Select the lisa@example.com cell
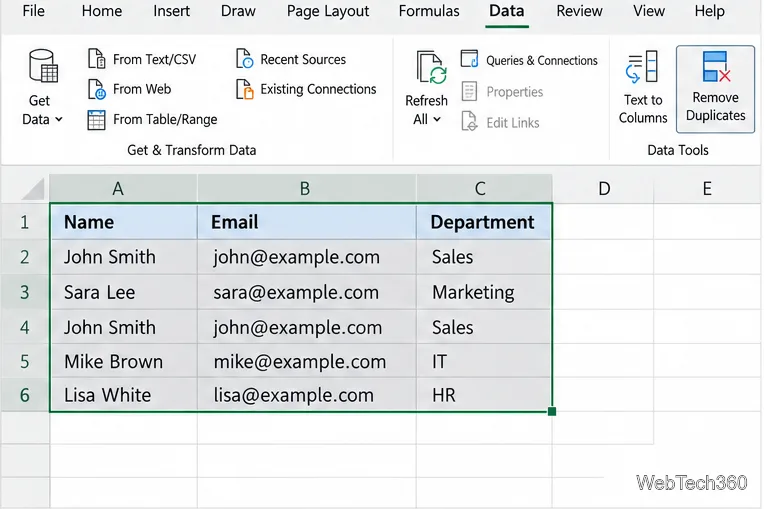 tap(307, 395)
